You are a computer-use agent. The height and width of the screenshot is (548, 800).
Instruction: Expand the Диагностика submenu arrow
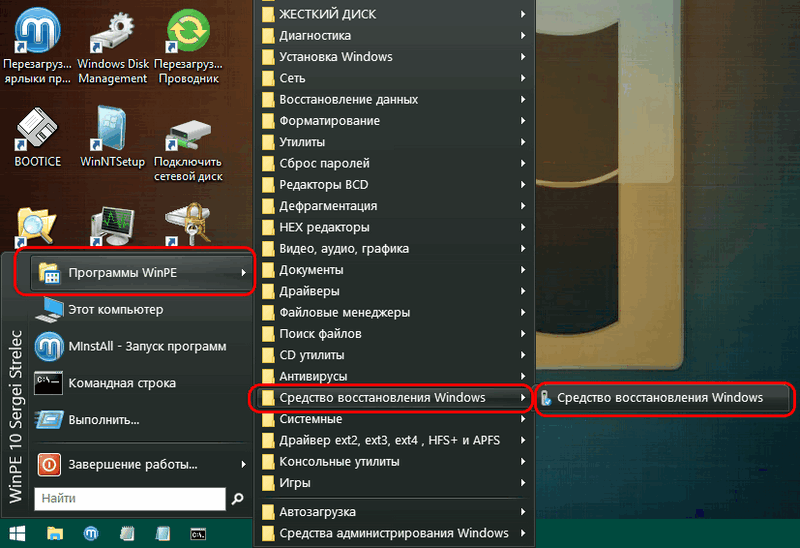[x=523, y=36]
